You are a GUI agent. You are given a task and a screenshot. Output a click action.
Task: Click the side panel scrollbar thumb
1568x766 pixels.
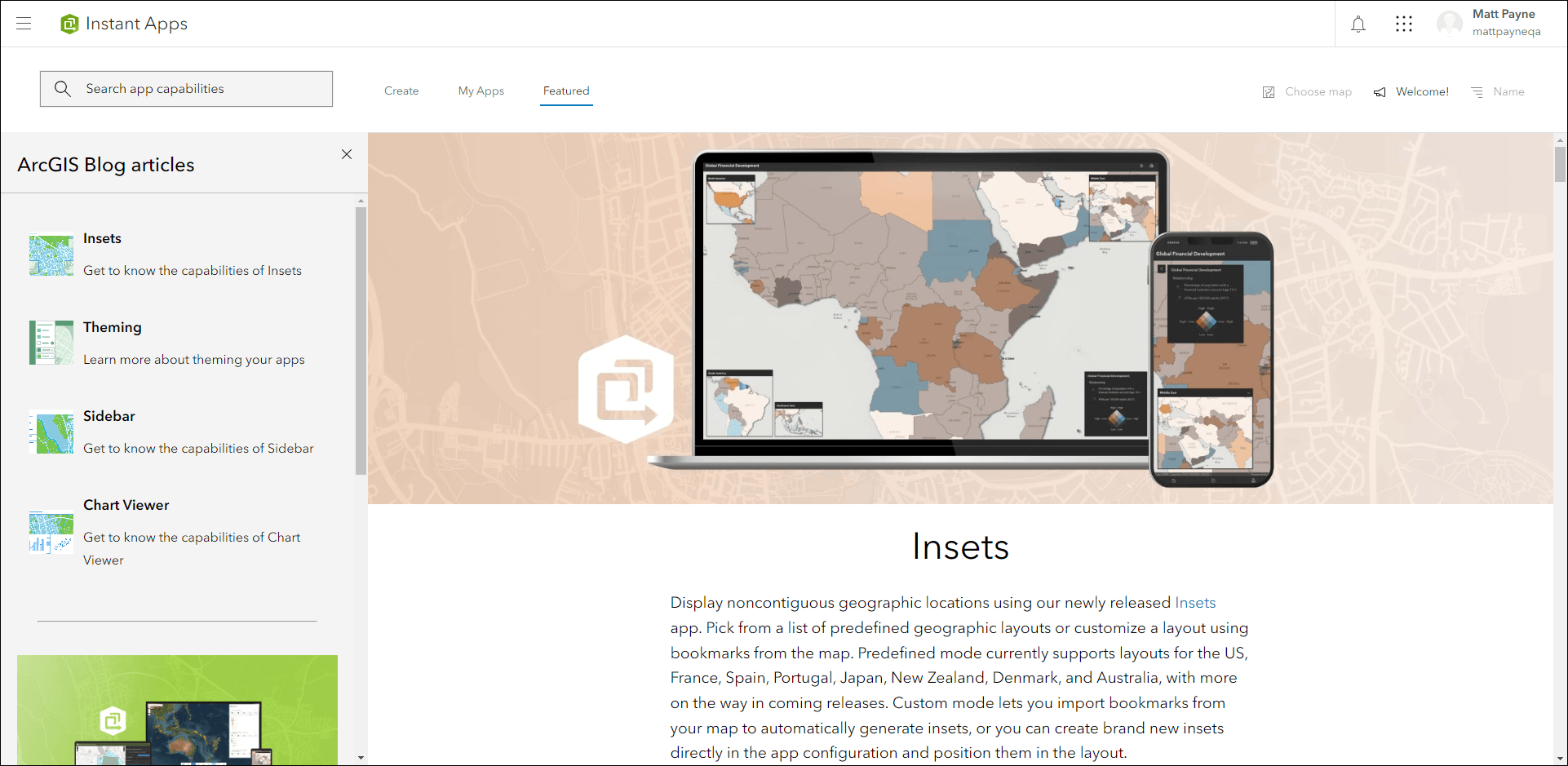coord(361,341)
